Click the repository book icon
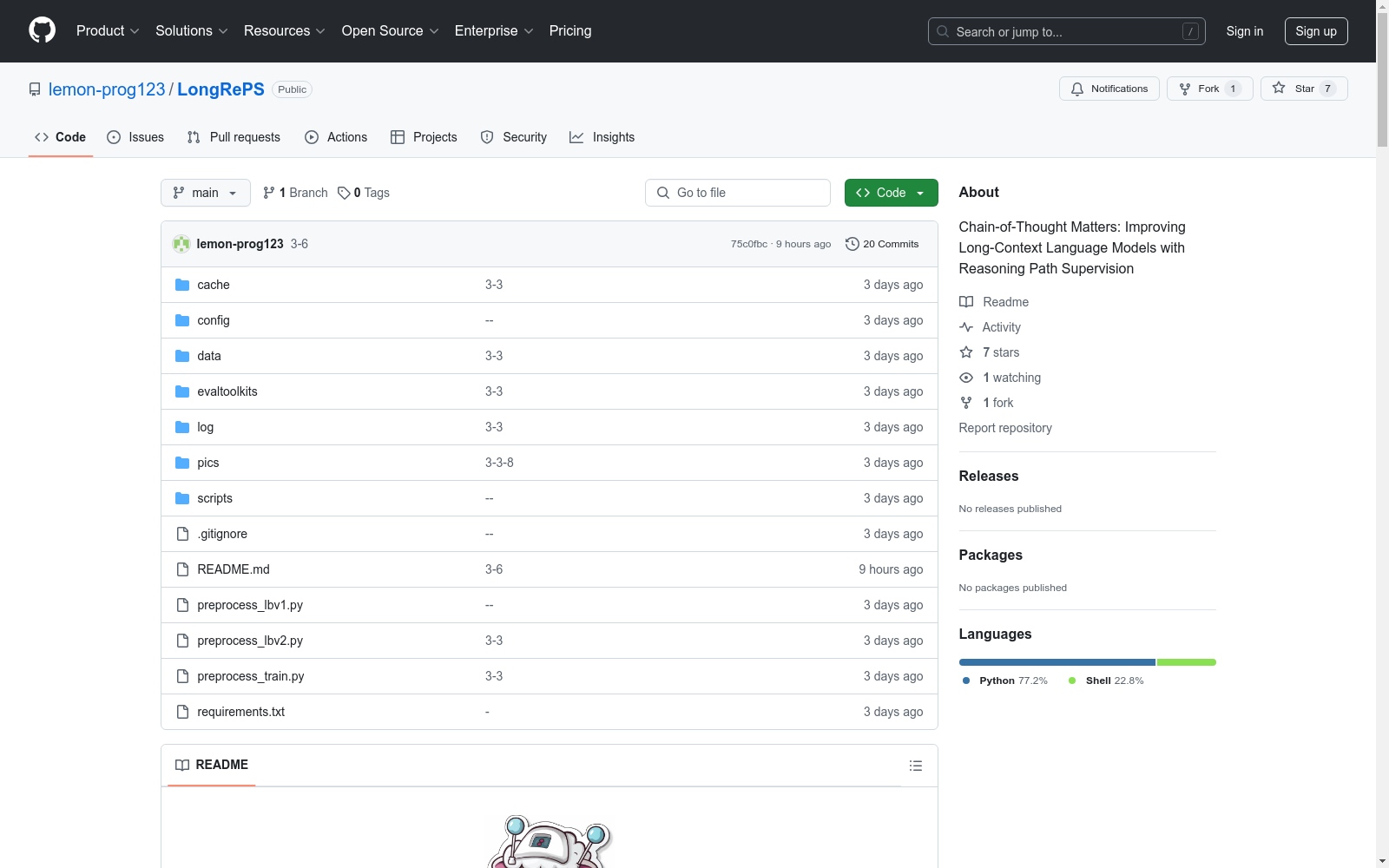Screen dimensions: 1389x868 [35, 89]
